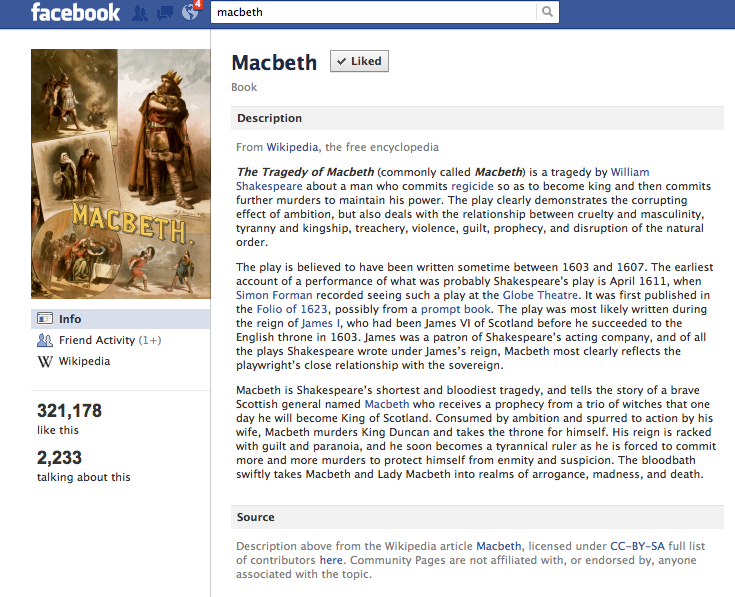This screenshot has width=735, height=597.
Task: Click the Source section header
Action: [477, 517]
